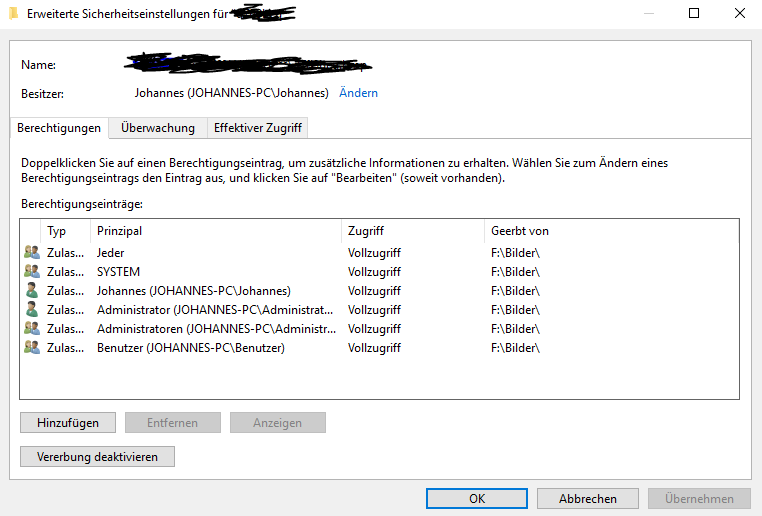The image size is (762, 516).
Task: Cancel with the Abbrechen button
Action: pyautogui.click(x=588, y=499)
